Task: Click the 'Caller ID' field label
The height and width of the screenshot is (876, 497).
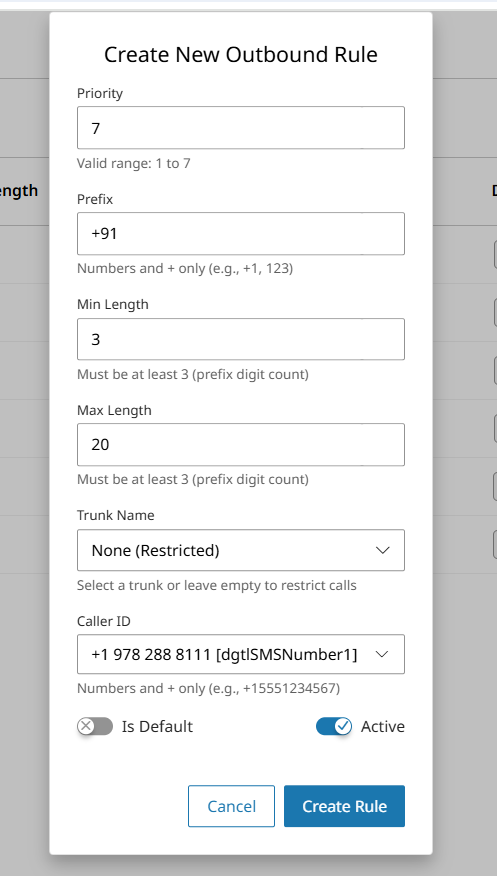Action: pos(104,621)
